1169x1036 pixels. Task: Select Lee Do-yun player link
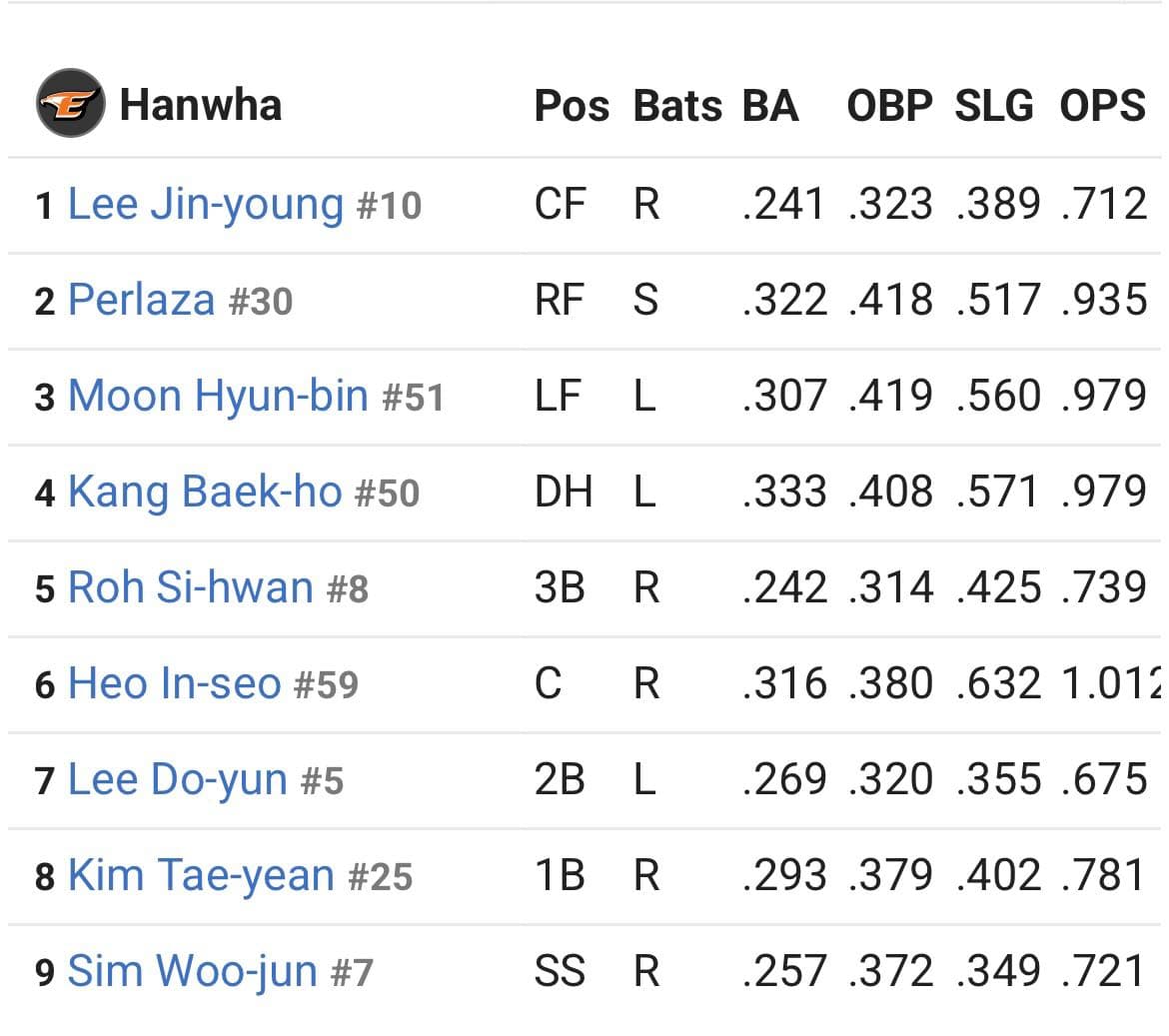[178, 779]
